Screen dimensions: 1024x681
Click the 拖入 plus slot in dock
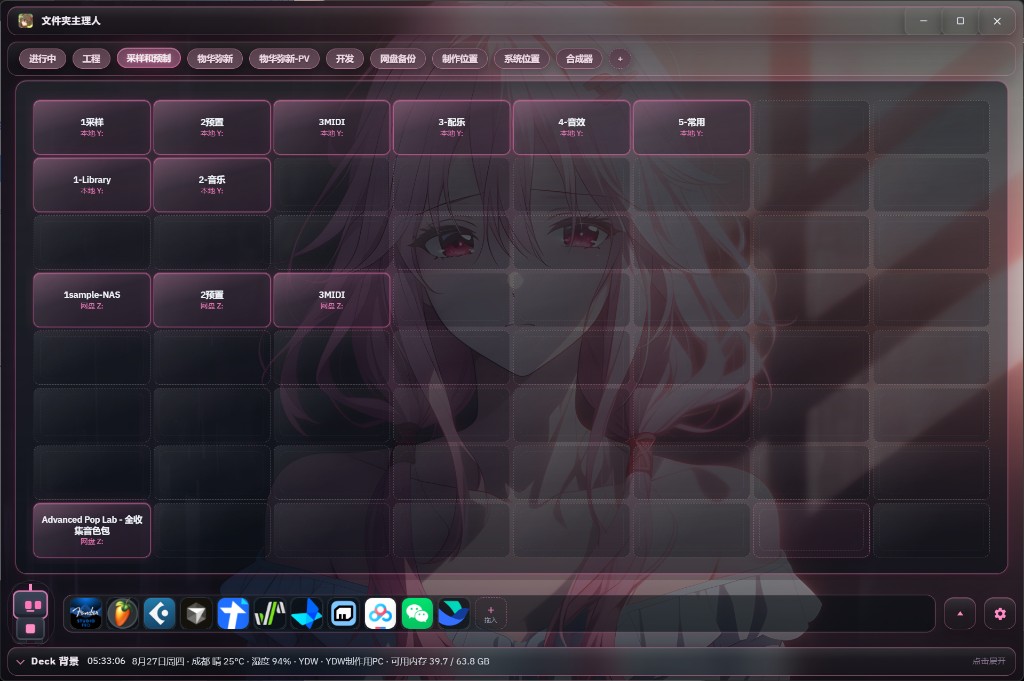(x=490, y=614)
